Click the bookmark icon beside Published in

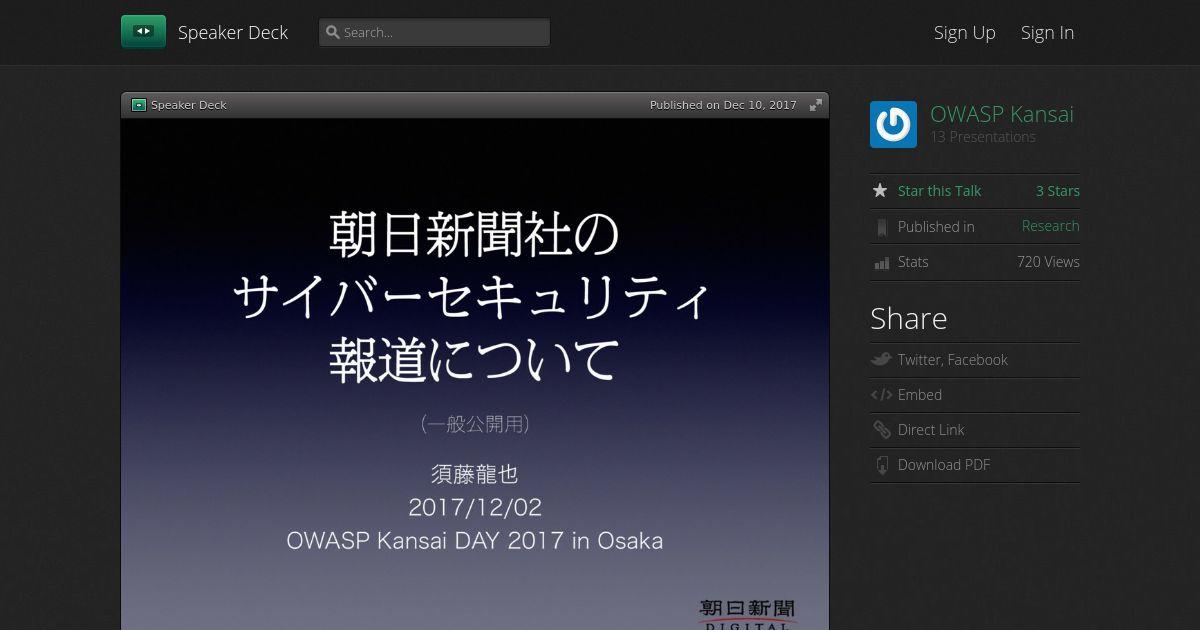[881, 227]
